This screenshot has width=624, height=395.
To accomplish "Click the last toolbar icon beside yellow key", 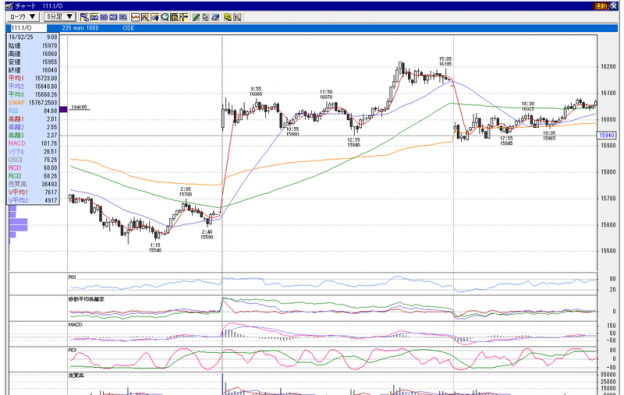I will (237, 17).
